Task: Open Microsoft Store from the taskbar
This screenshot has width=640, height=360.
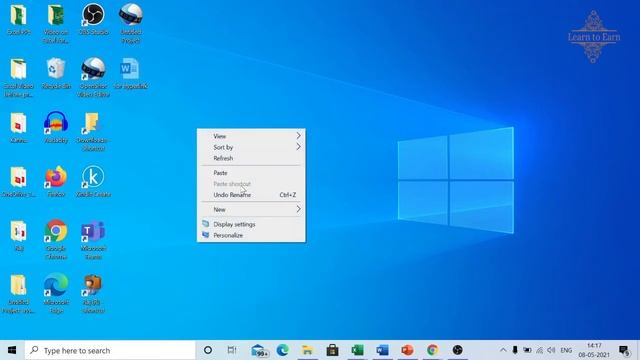Action: (332, 350)
